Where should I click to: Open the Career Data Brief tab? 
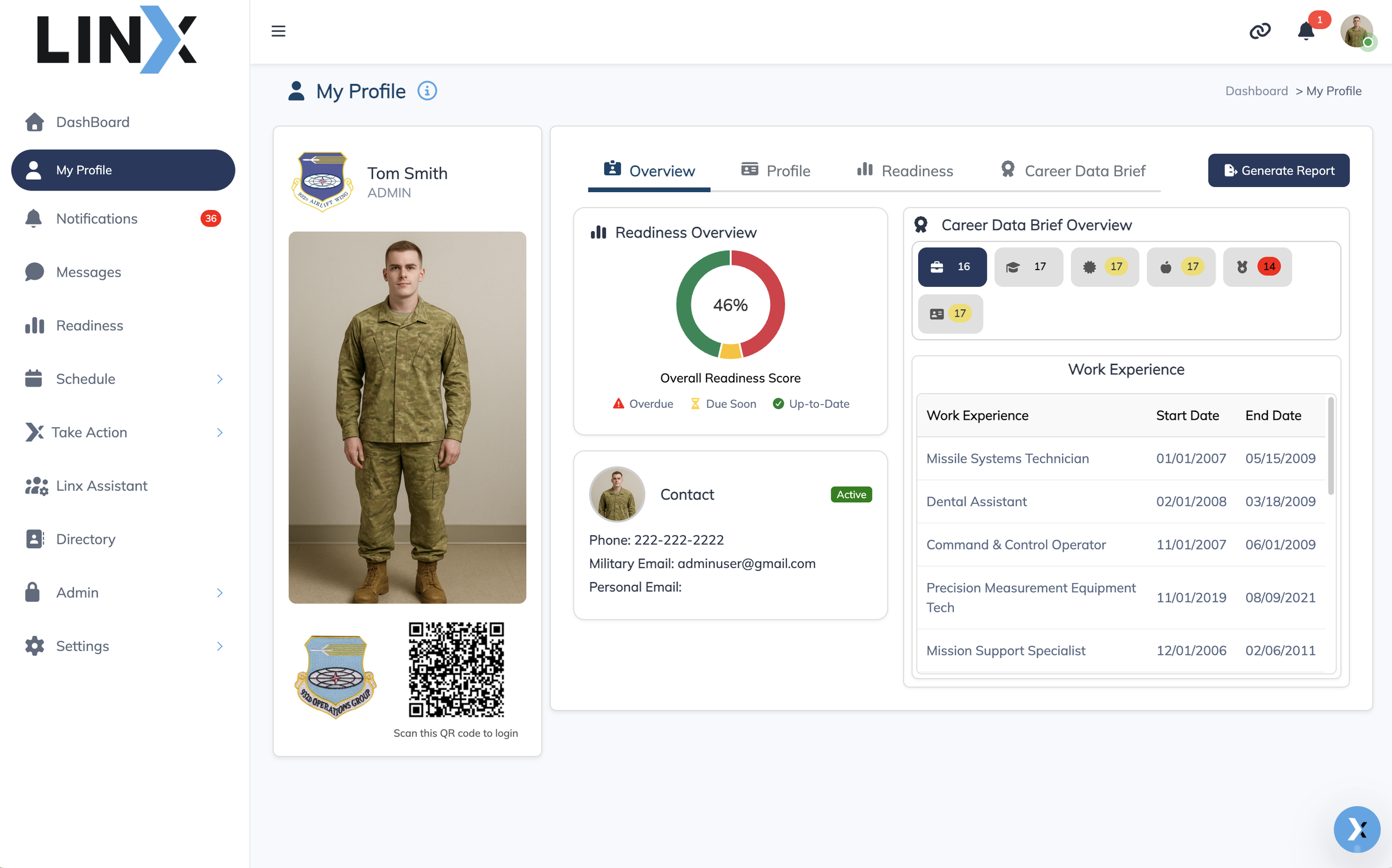click(1073, 170)
